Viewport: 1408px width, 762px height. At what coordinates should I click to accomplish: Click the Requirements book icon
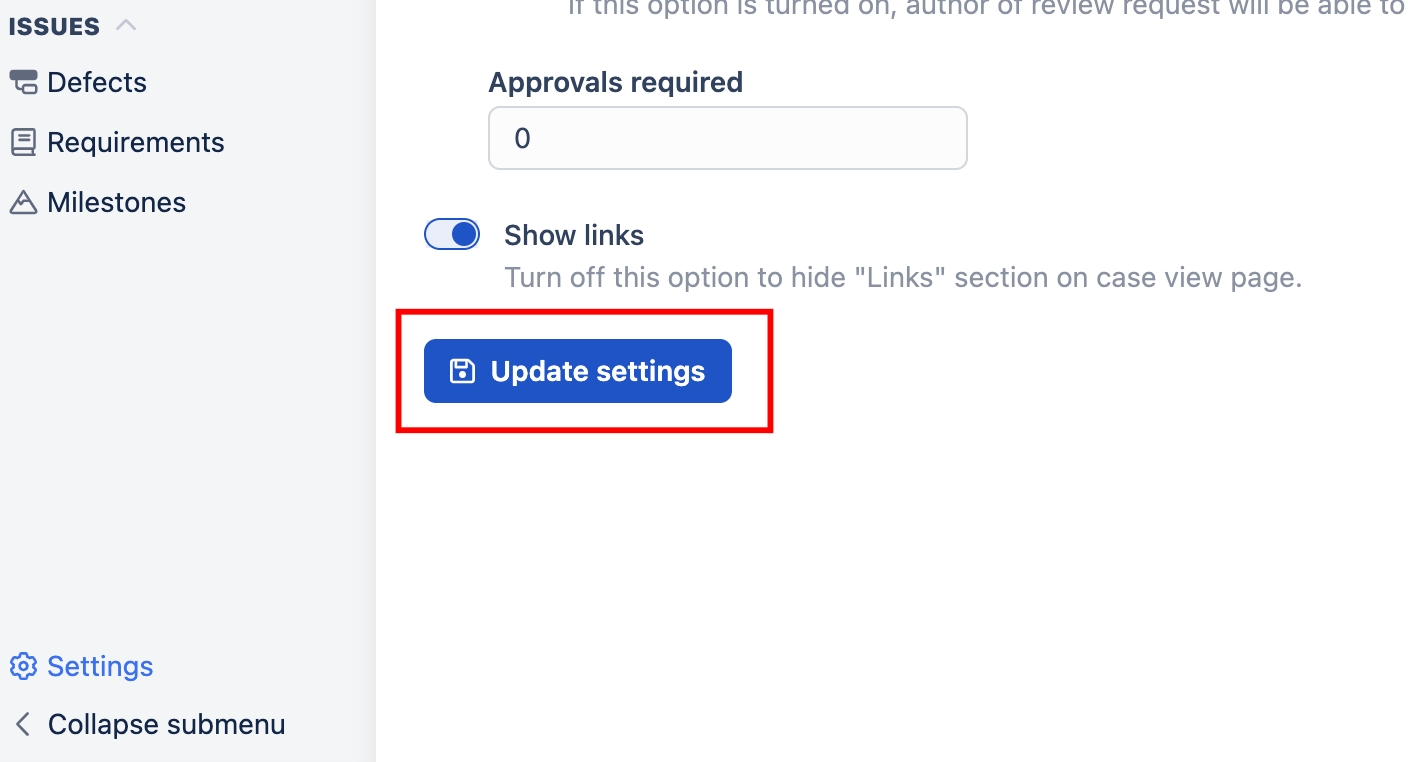[23, 142]
